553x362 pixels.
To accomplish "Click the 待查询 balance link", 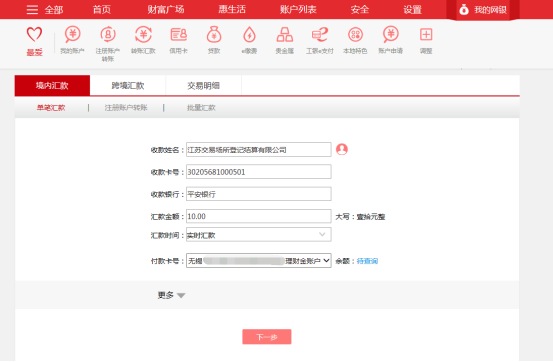I will (367, 261).
